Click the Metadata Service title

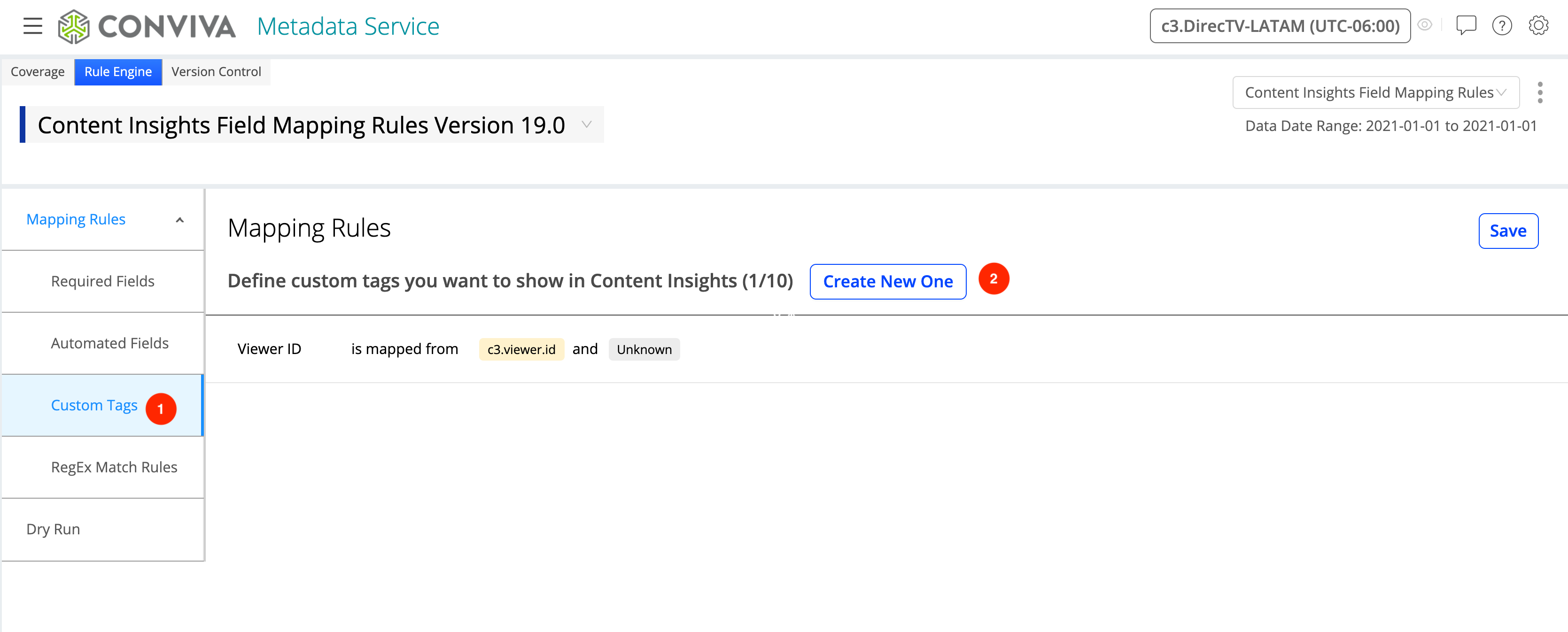click(348, 26)
